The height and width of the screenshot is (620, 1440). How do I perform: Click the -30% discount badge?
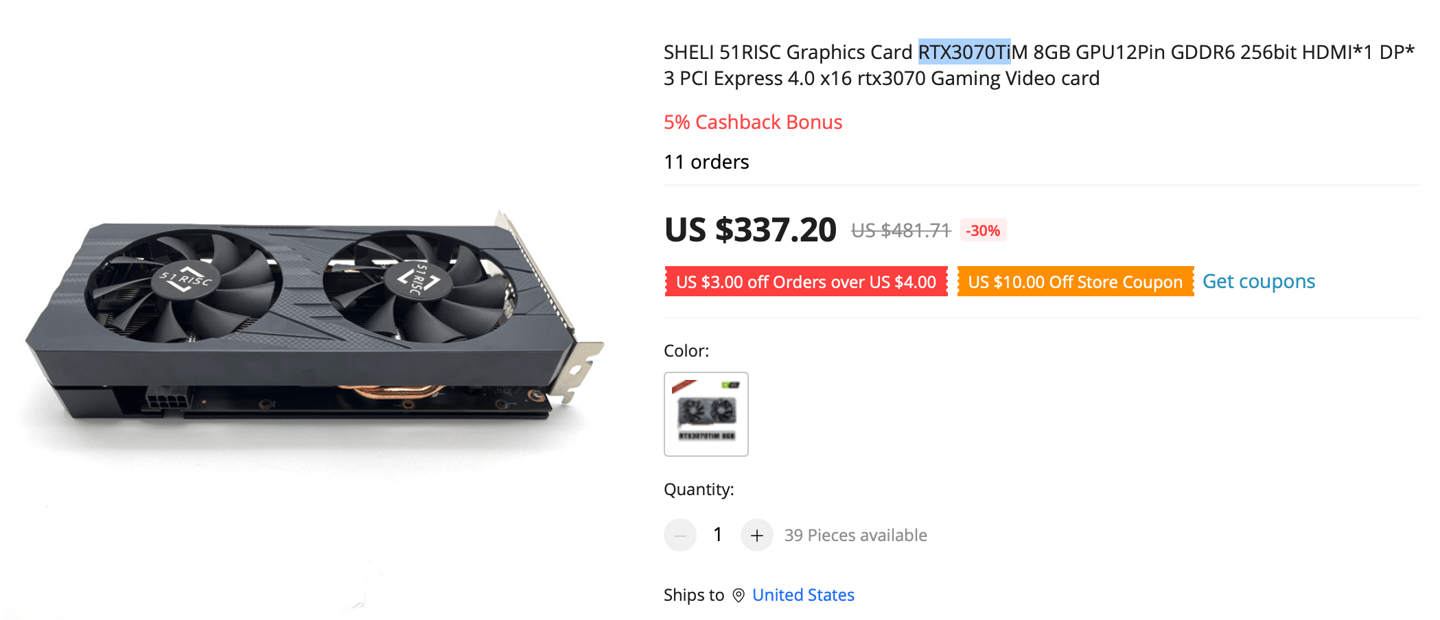(x=983, y=230)
